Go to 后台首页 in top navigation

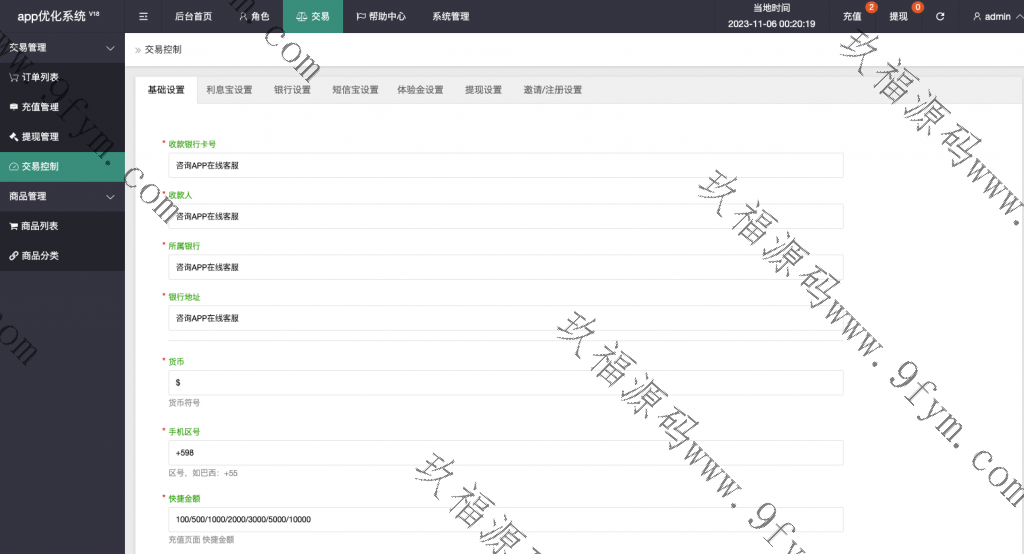[x=193, y=17]
